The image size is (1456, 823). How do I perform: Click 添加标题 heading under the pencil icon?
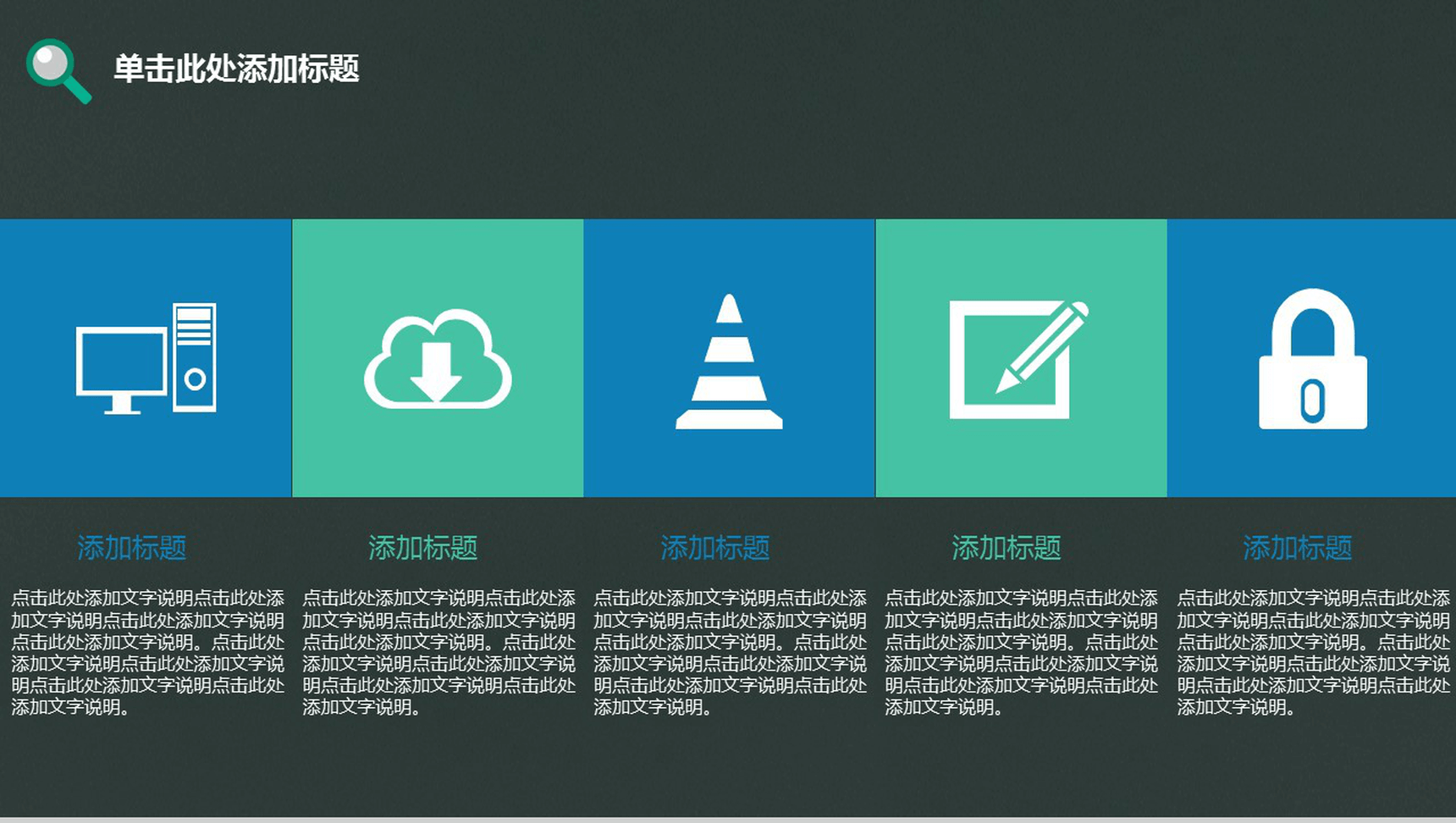[1007, 548]
